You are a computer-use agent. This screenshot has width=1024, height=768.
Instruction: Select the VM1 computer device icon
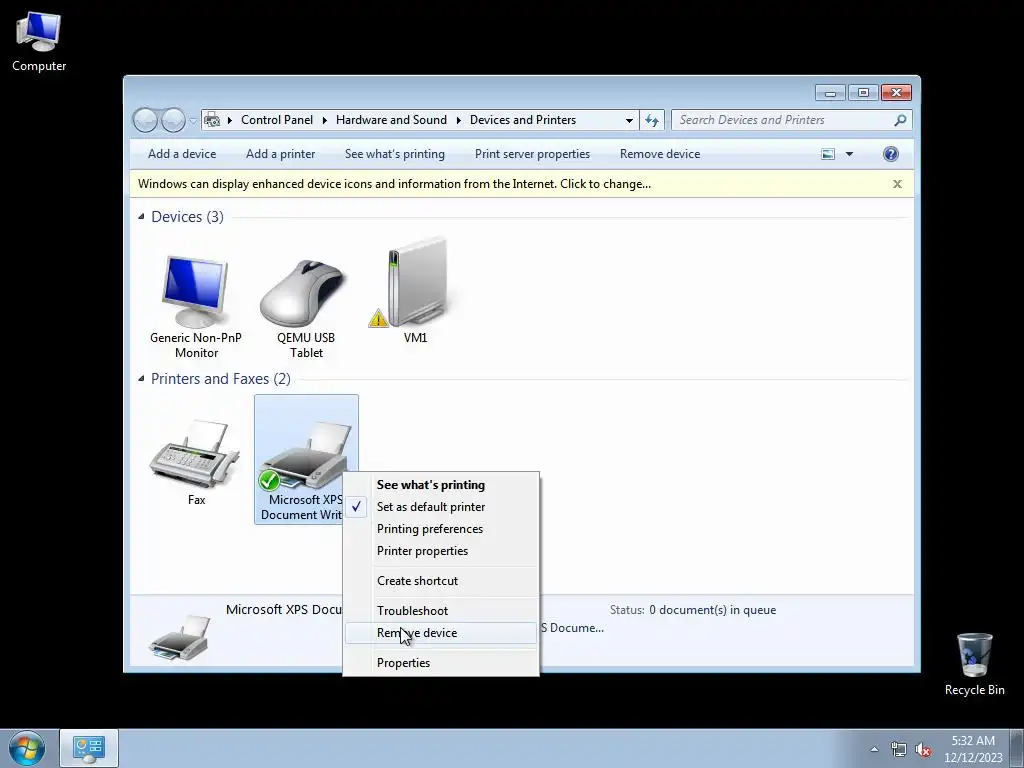tap(416, 282)
